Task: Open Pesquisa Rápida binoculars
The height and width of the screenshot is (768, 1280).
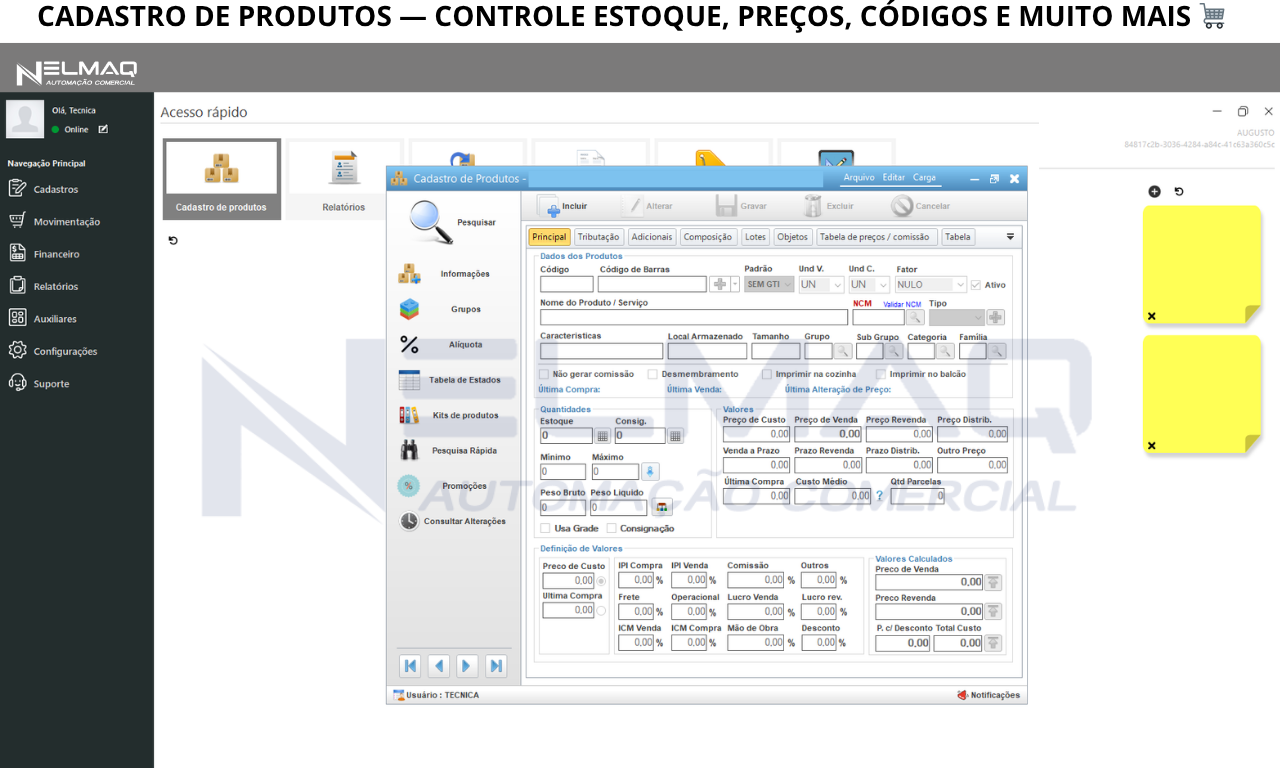Action: (410, 450)
